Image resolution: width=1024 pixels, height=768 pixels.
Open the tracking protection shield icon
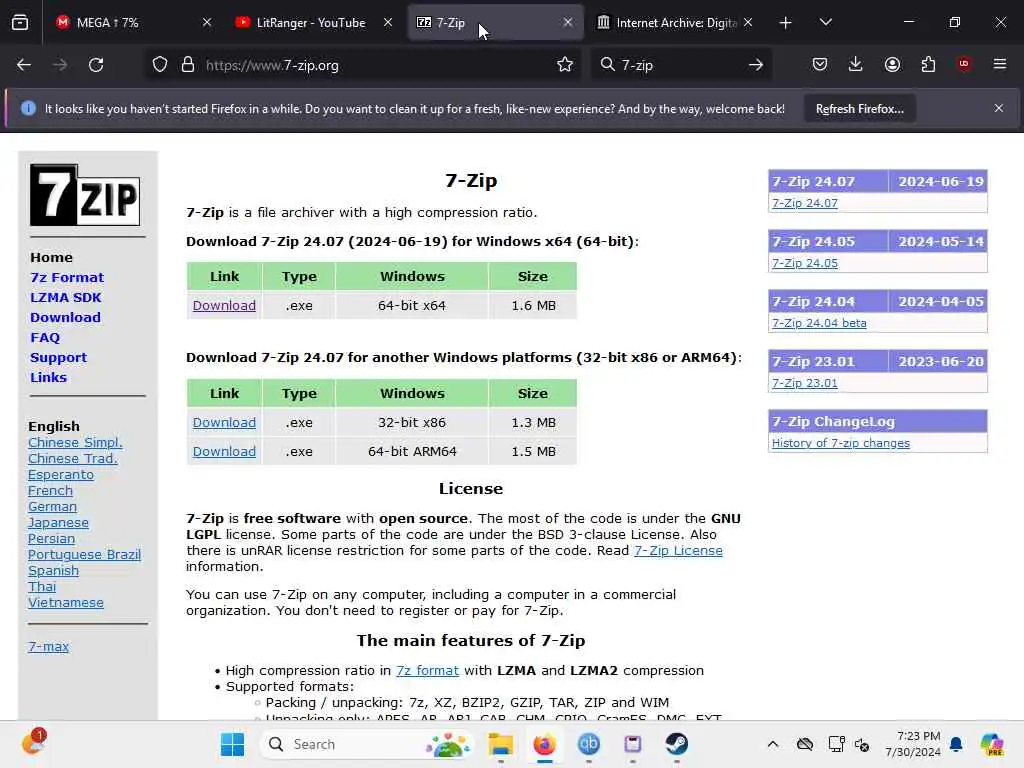point(160,65)
